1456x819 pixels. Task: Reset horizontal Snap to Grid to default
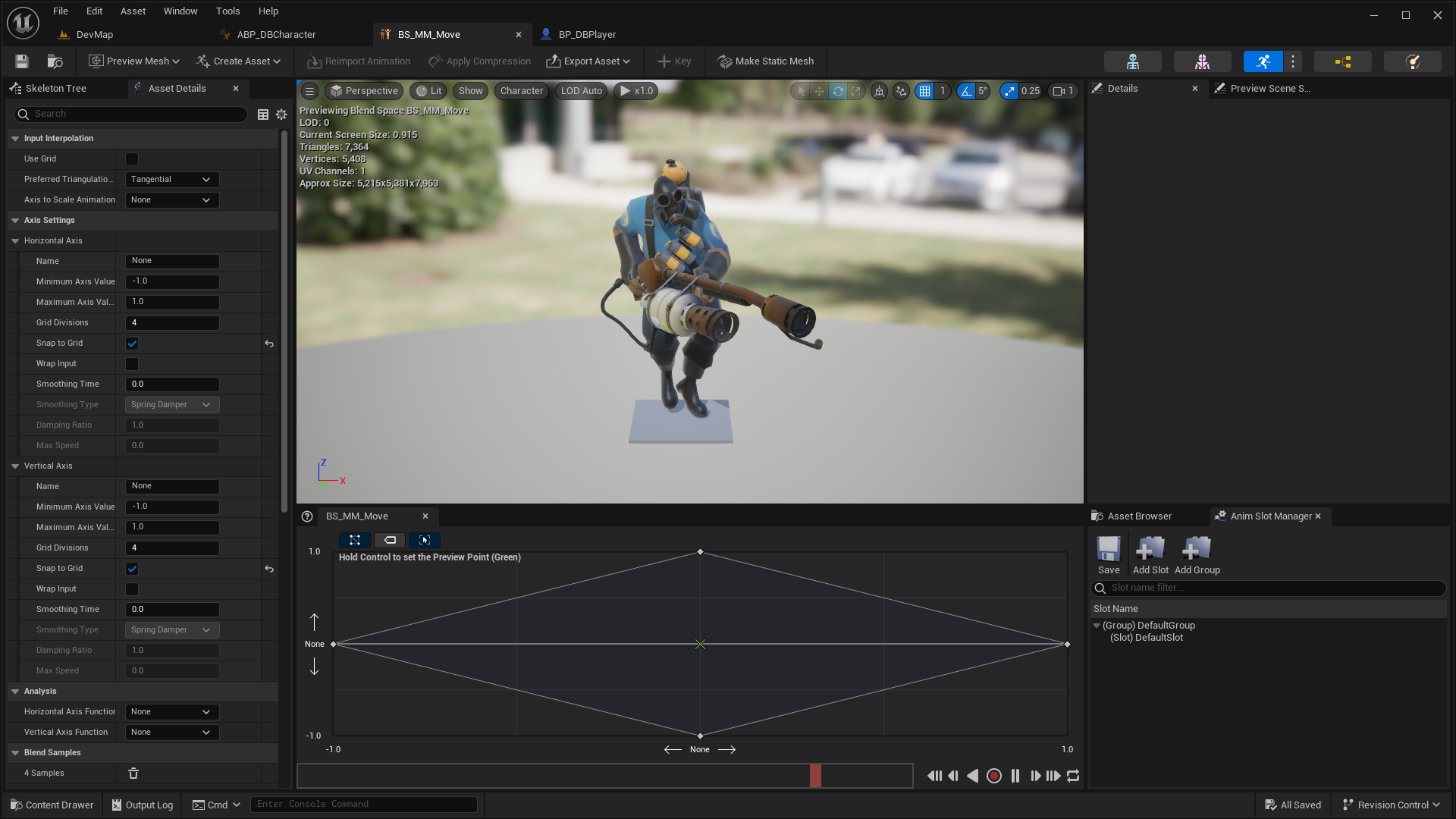(x=269, y=344)
